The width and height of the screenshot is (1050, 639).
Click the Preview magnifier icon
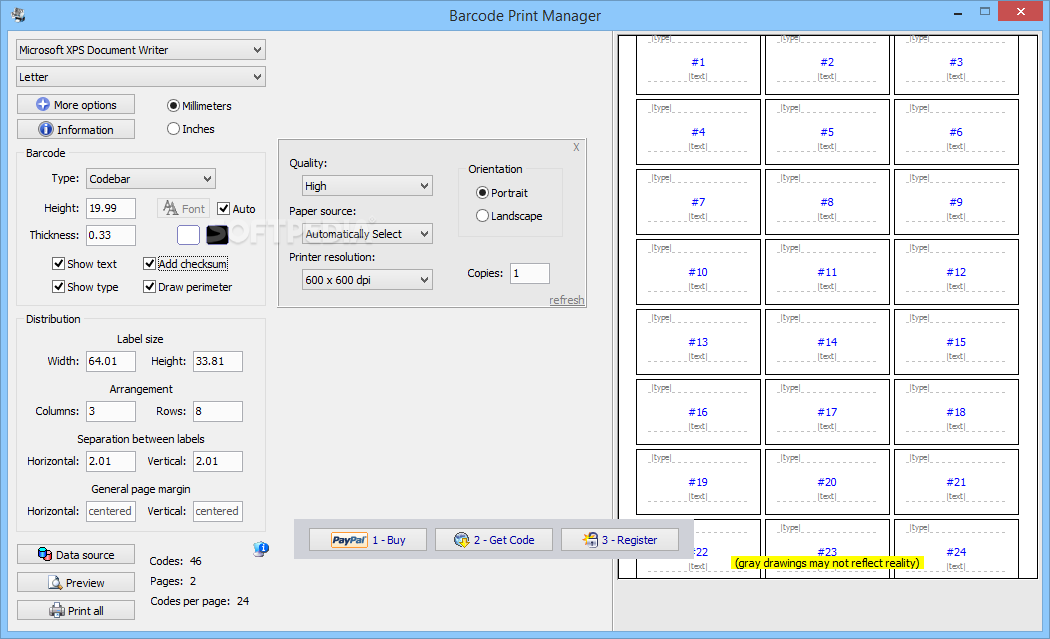coord(56,583)
